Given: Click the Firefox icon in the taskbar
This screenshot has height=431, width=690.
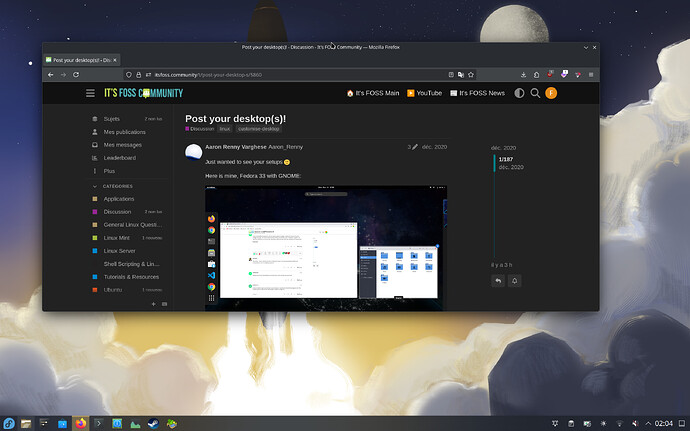Looking at the screenshot, I should click(x=81, y=422).
